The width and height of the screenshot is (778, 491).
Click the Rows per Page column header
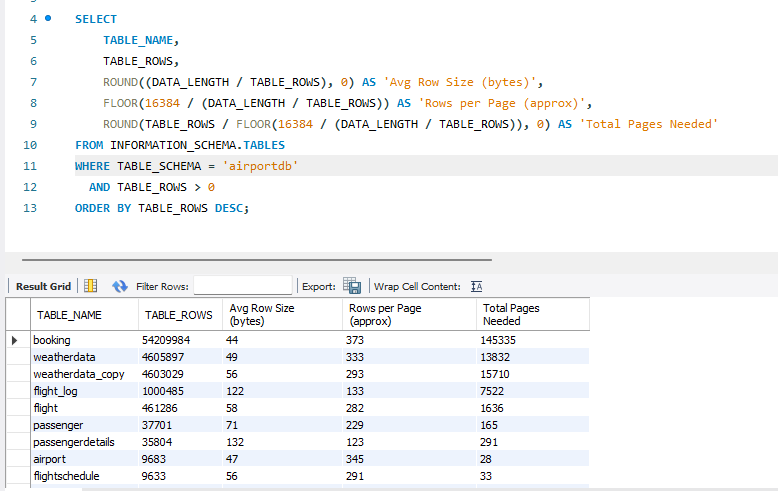(385, 315)
